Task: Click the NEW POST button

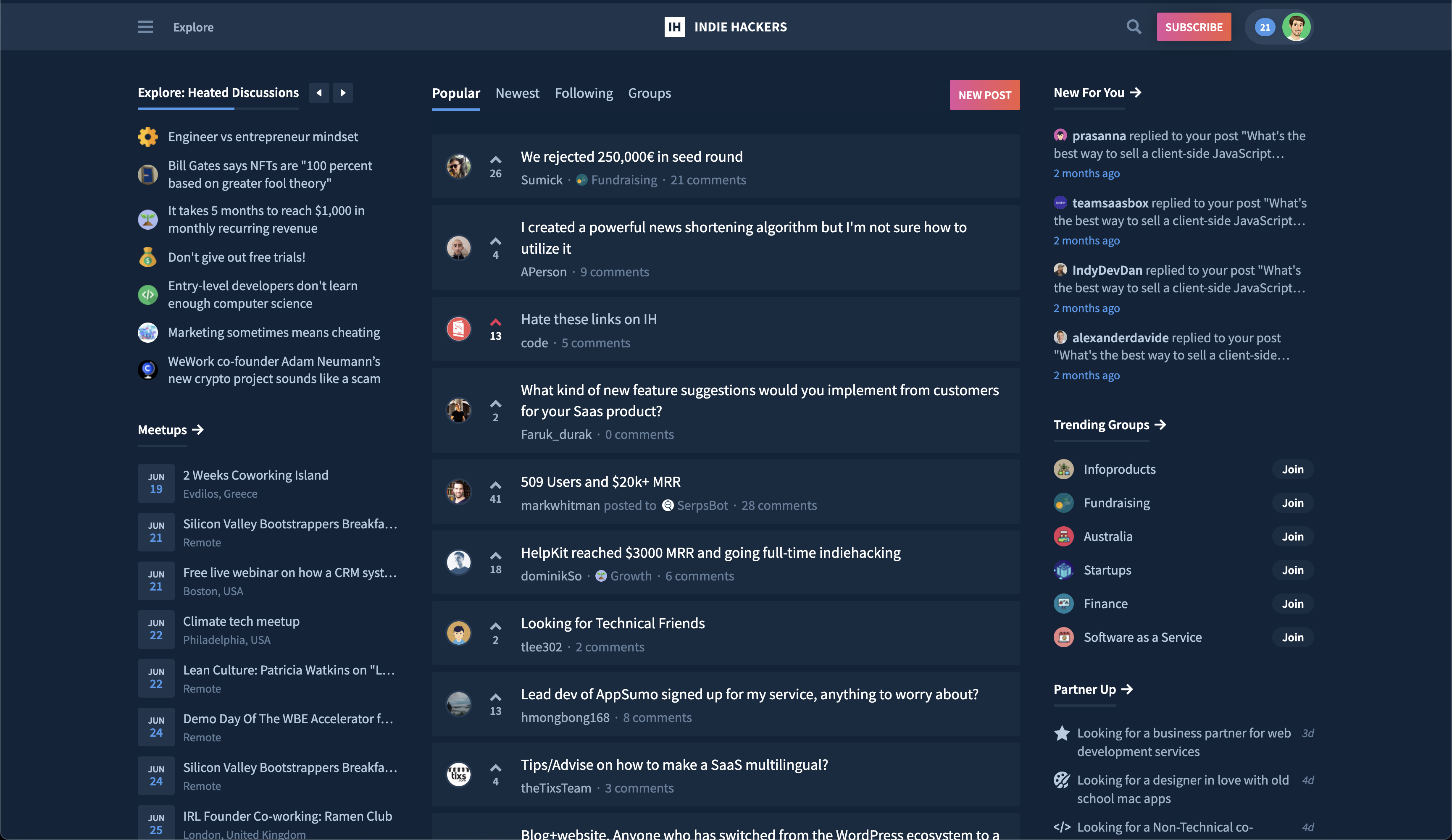Action: (984, 95)
